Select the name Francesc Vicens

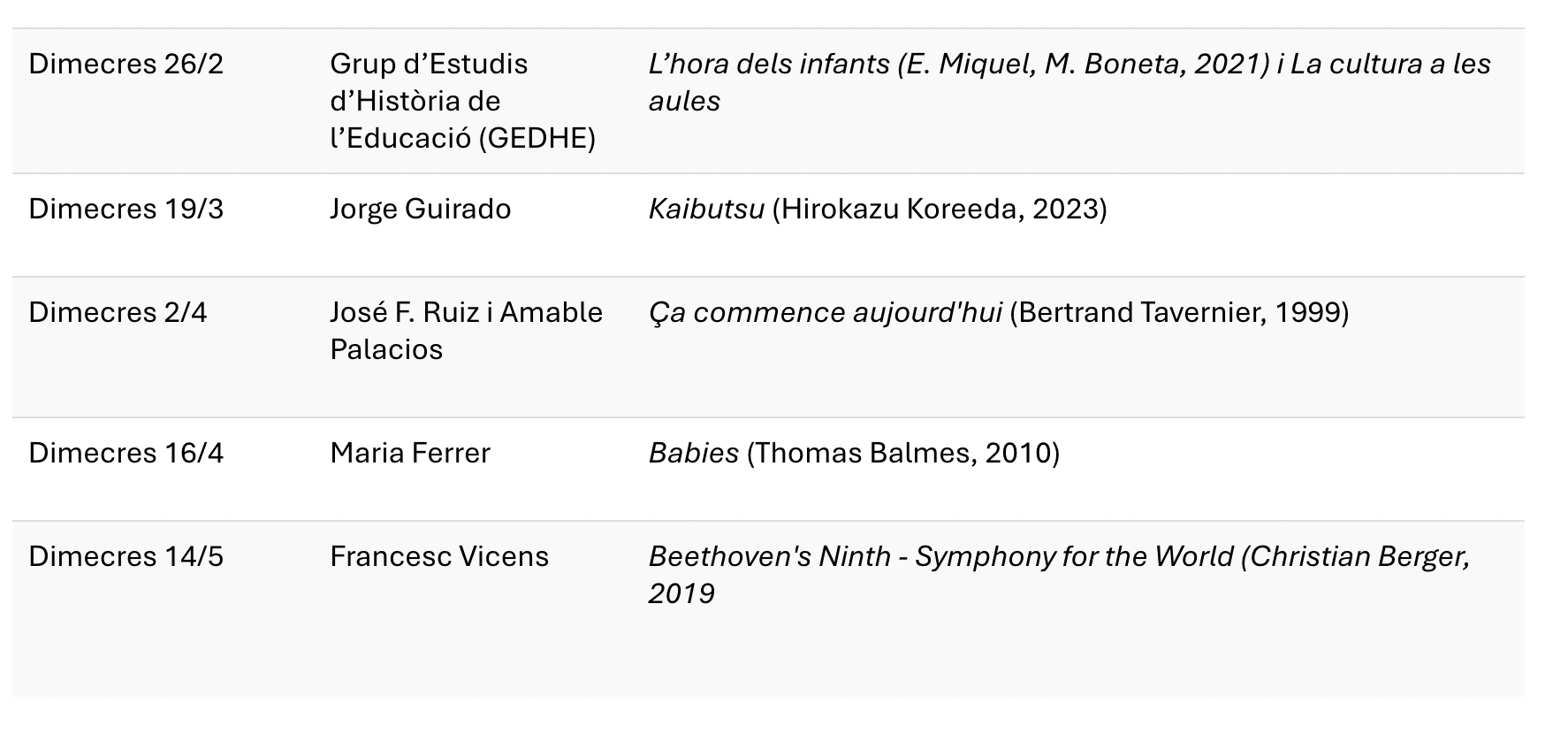[439, 557]
